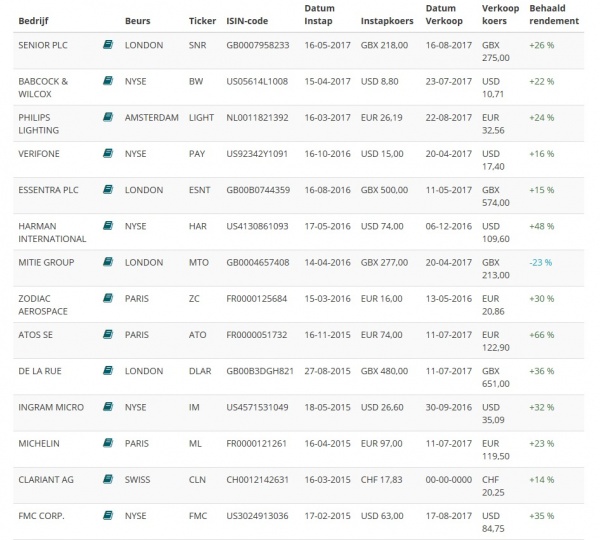Open the book icon for VERIFONE

[x=108, y=153]
